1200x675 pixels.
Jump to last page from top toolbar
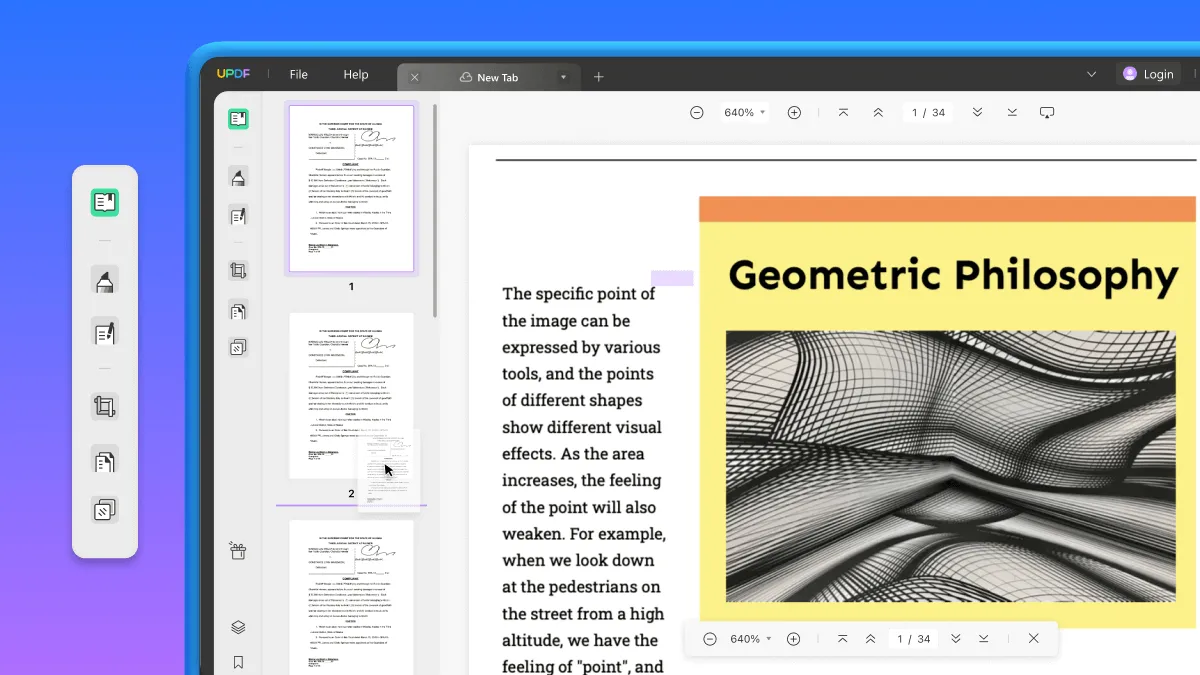pyautogui.click(x=1012, y=113)
